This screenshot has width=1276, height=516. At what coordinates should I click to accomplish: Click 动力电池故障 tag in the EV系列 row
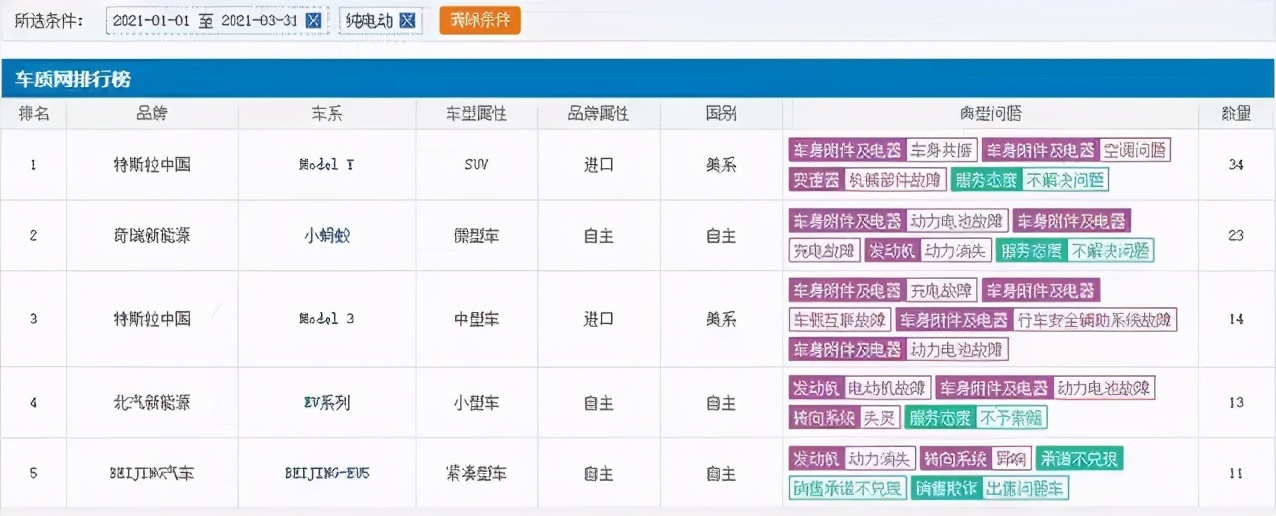tap(1104, 388)
